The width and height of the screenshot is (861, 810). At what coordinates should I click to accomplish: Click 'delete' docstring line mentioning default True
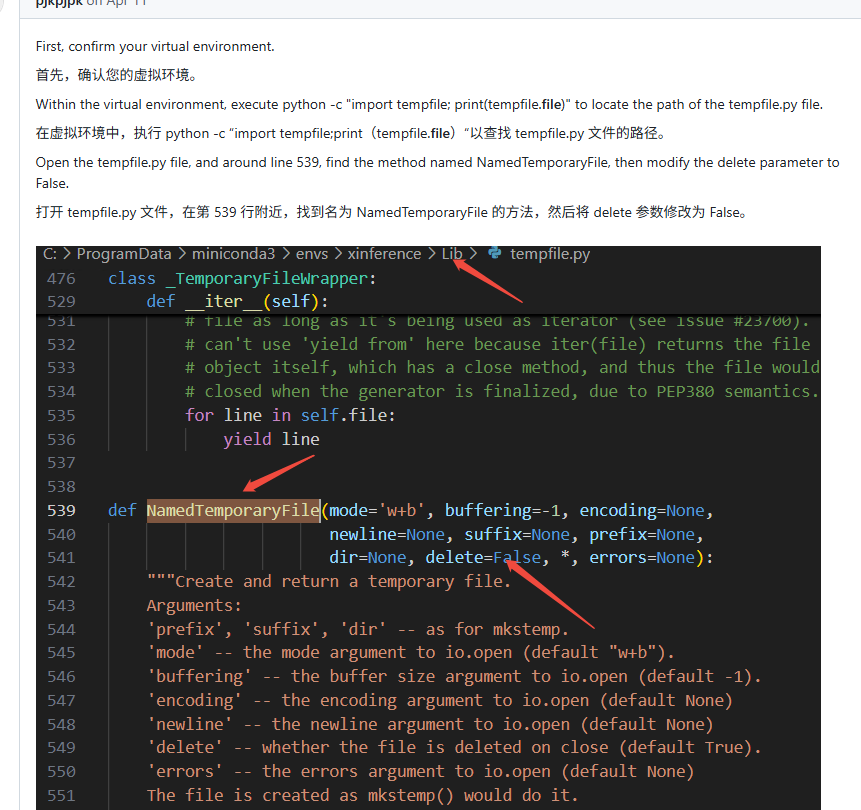coord(454,747)
